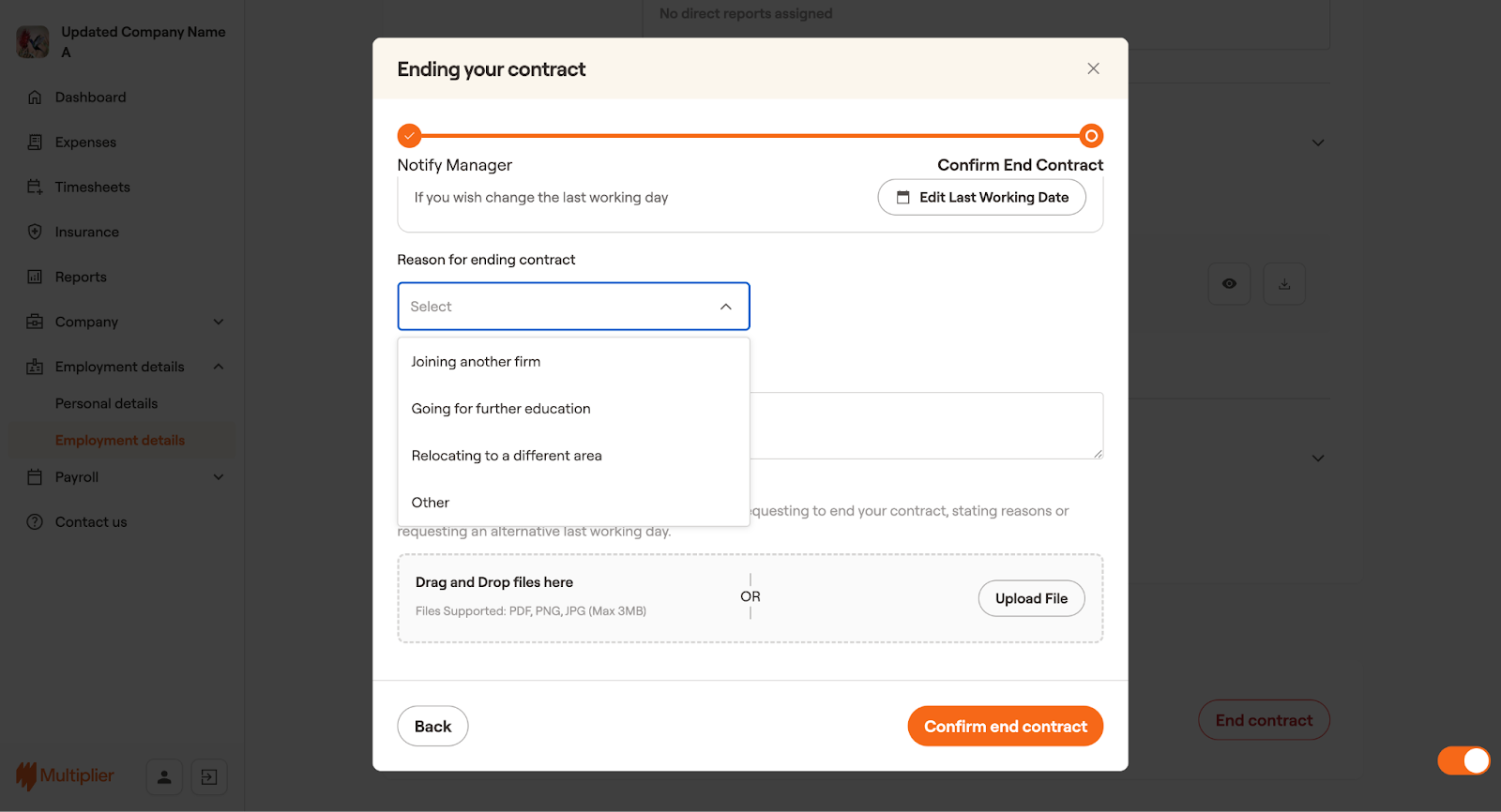
Task: Click the completed Notify Manager step marker
Action: (x=409, y=136)
